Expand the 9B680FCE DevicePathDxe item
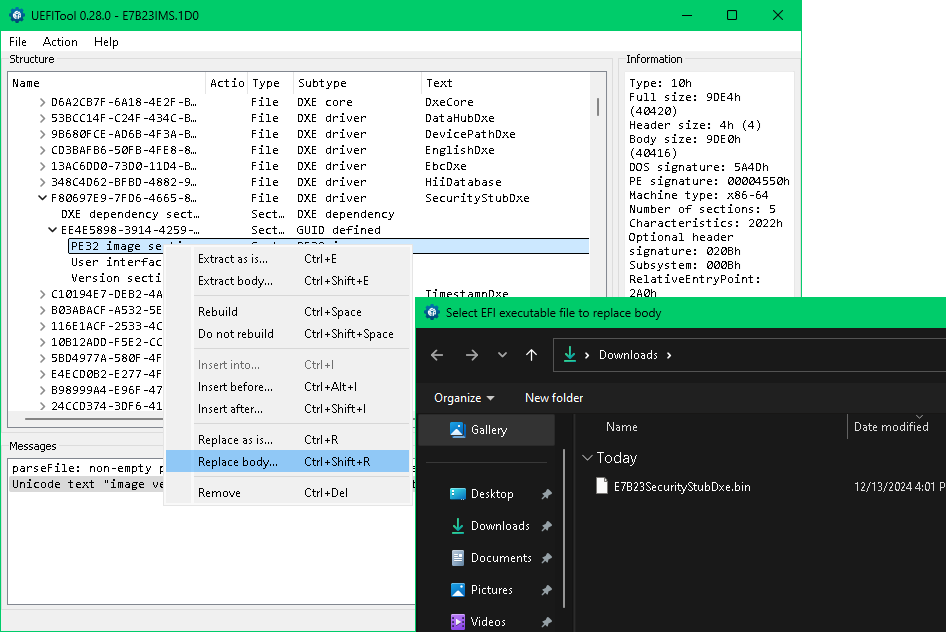The image size is (946, 632). (x=42, y=134)
